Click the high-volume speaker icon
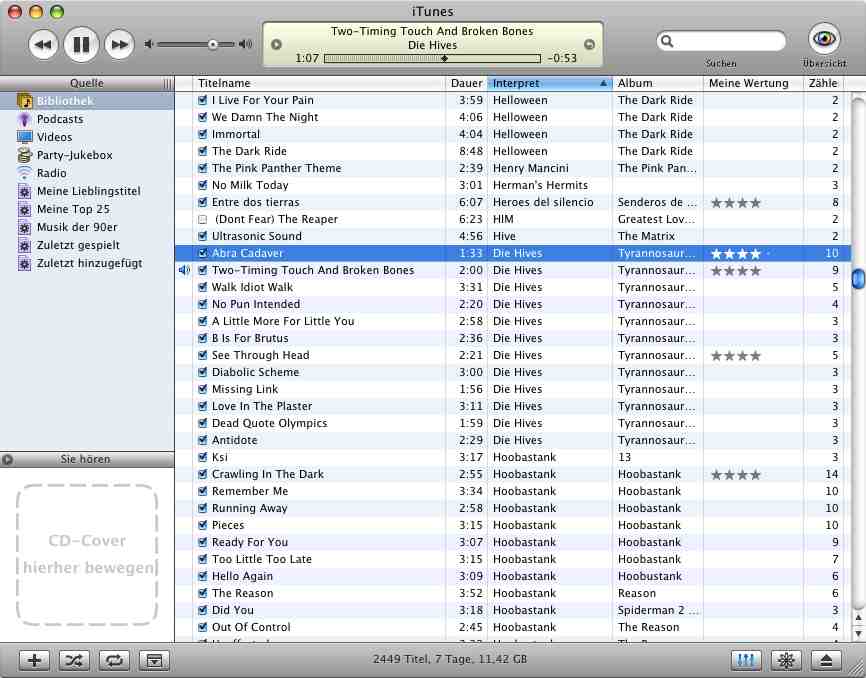The width and height of the screenshot is (866, 678). [x=245, y=44]
